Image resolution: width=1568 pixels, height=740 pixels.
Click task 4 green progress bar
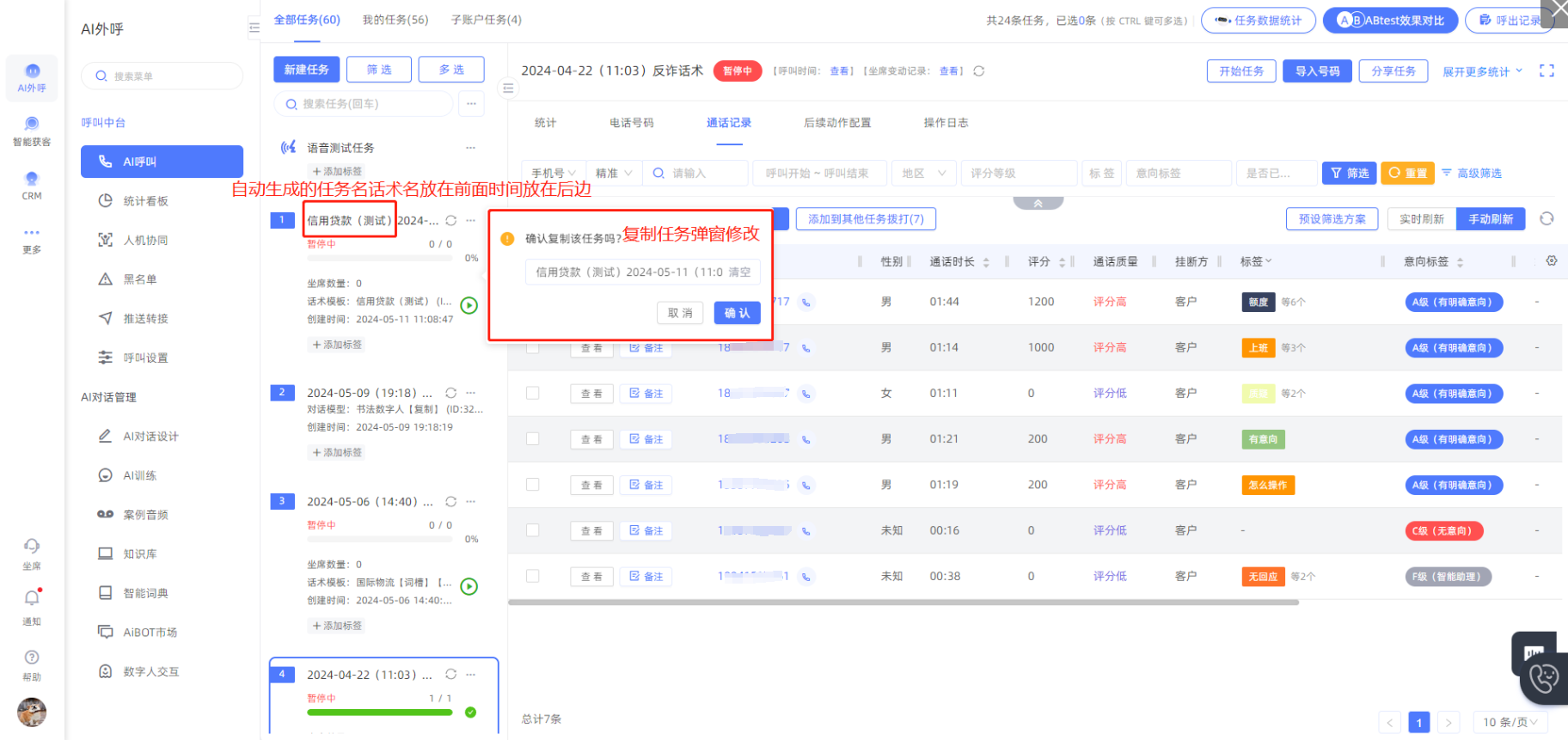point(379,712)
